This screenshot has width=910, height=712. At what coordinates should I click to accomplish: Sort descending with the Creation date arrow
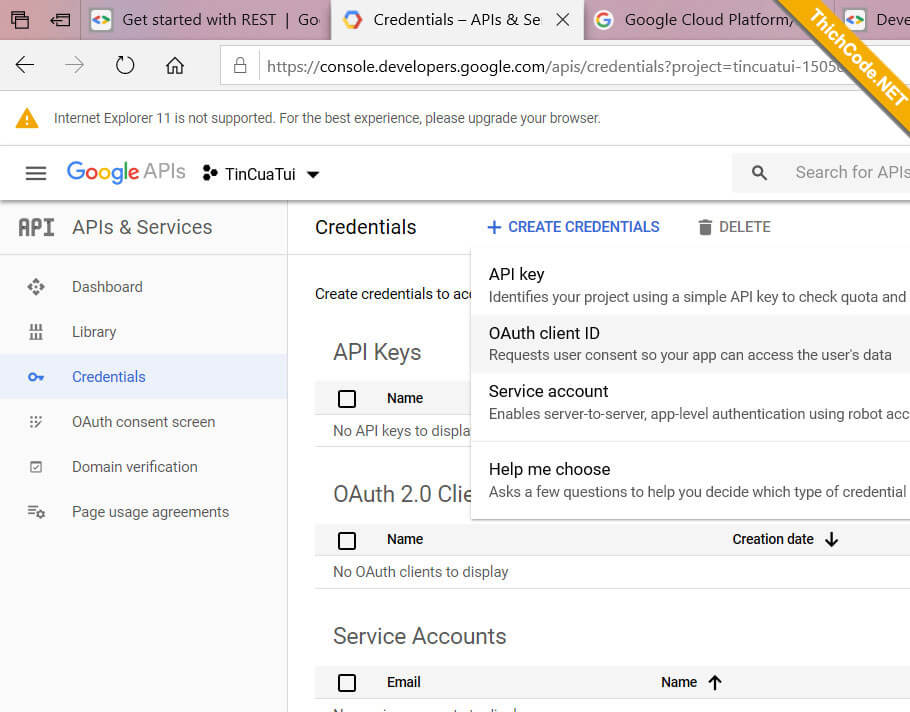[x=832, y=540]
